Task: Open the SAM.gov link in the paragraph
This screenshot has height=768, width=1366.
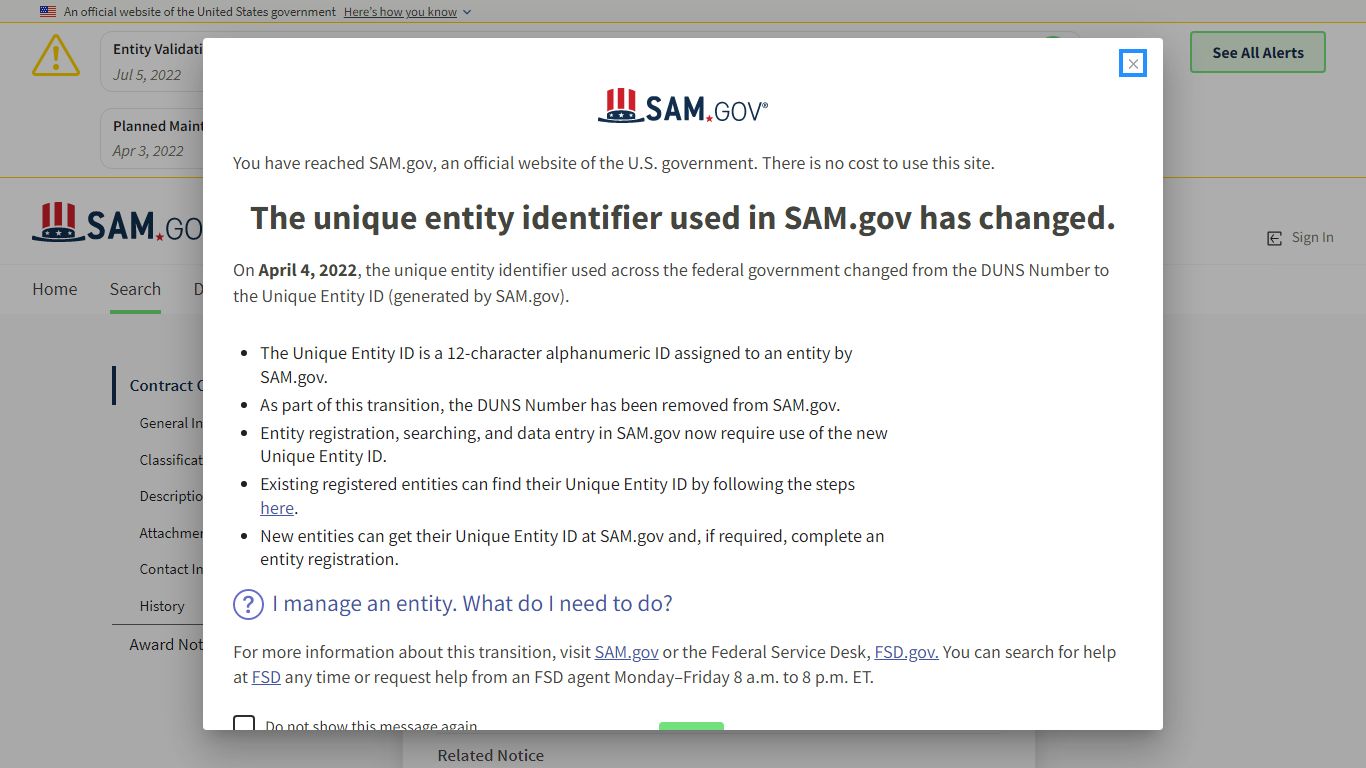Action: click(x=626, y=652)
